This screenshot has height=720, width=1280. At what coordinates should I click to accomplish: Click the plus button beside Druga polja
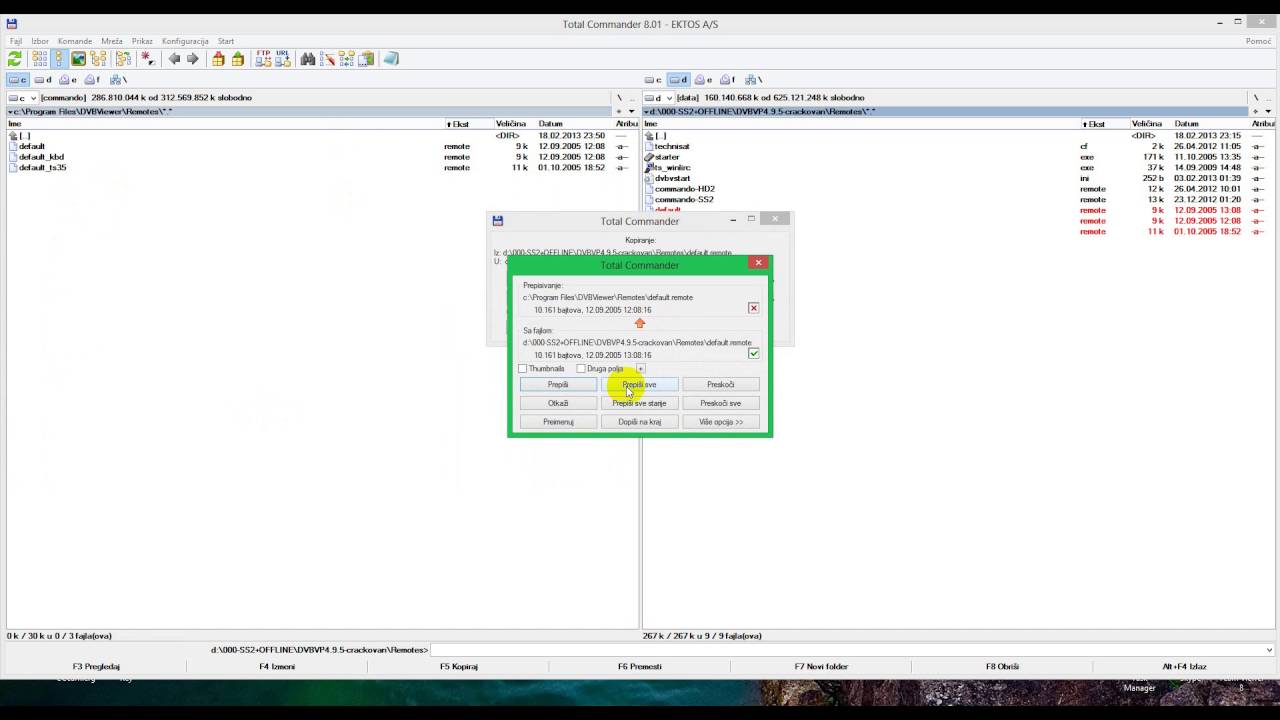pyautogui.click(x=640, y=369)
